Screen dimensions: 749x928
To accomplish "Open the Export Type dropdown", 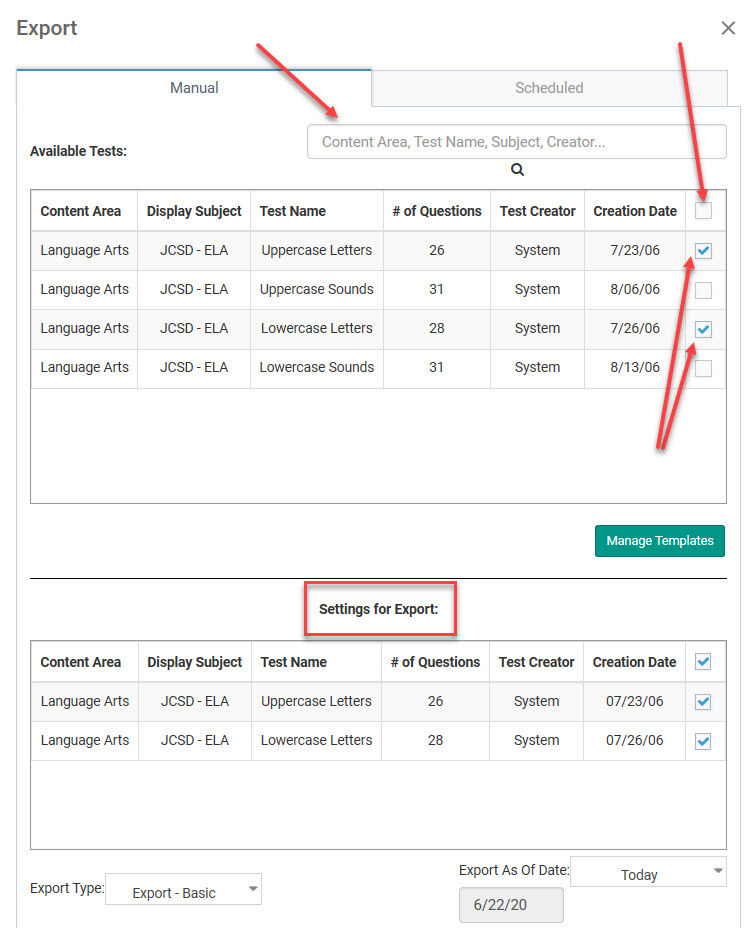I will pos(183,890).
